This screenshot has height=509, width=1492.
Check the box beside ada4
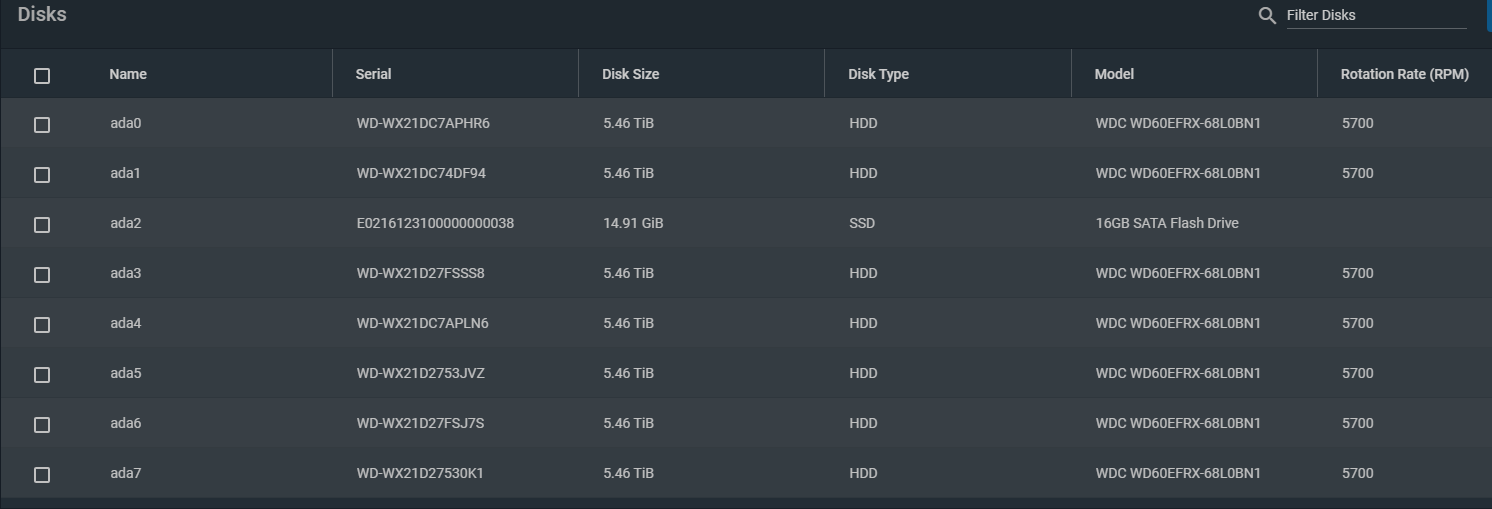[42, 325]
